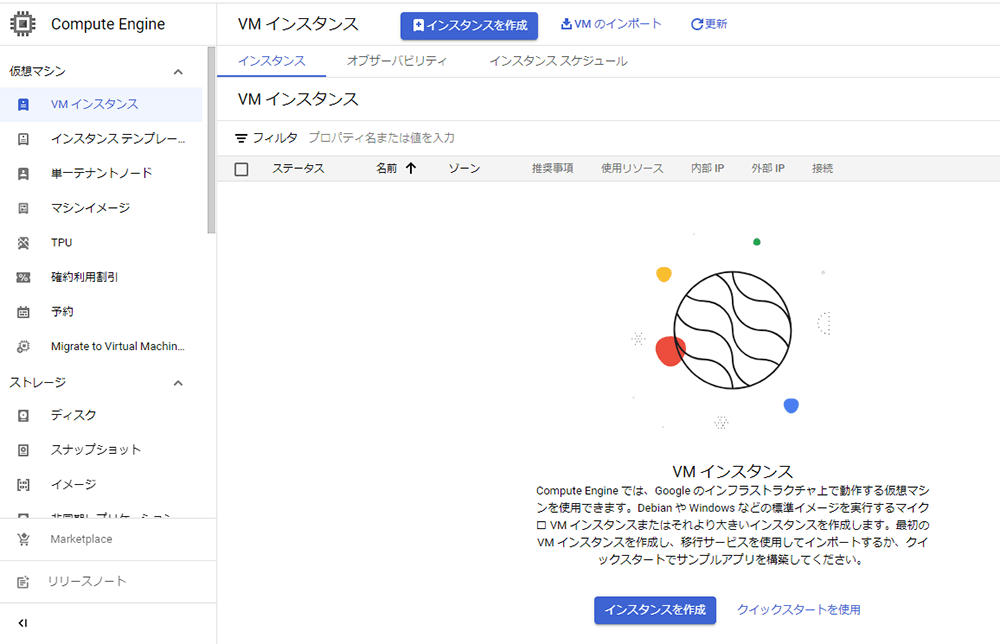Click the VM インスタンス sidebar icon
Viewport: 1000px width, 644px height.
(24, 105)
